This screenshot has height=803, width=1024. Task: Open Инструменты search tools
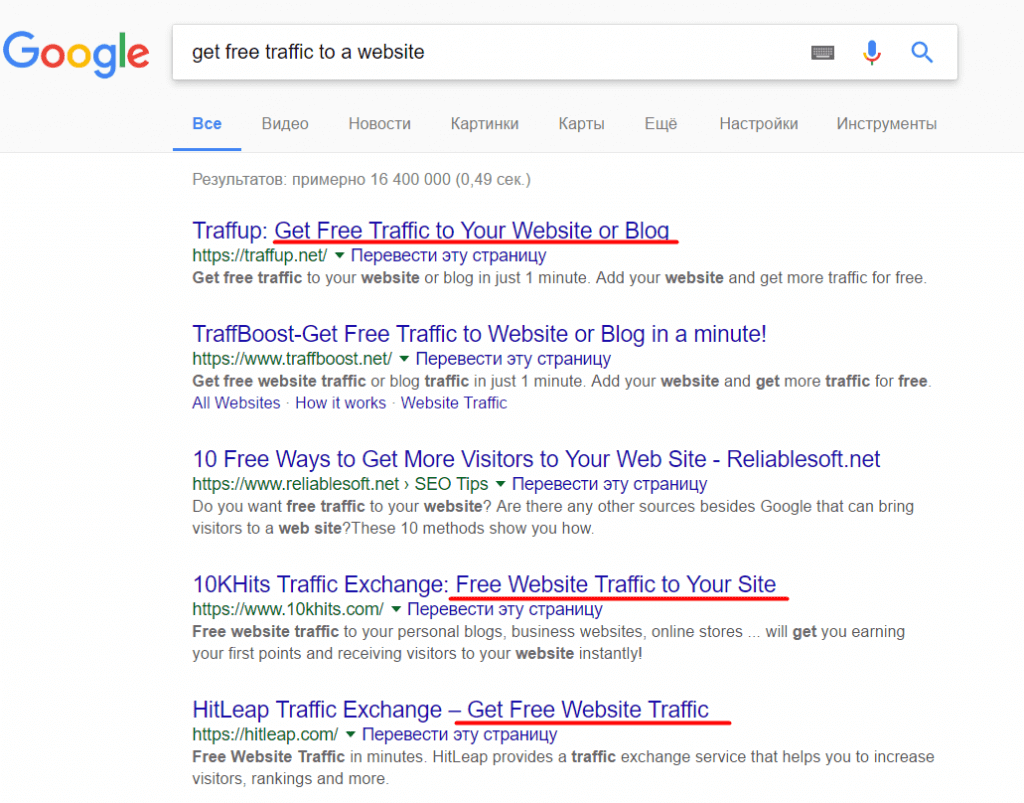coord(886,124)
